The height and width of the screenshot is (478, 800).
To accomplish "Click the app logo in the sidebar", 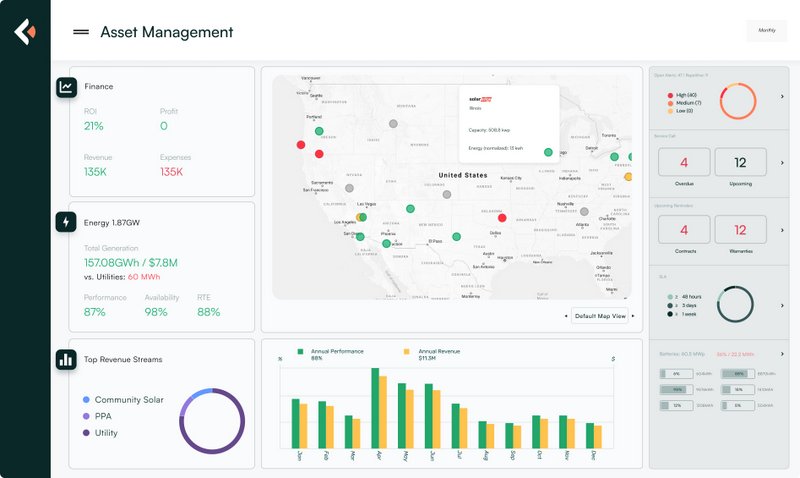I will click(25, 32).
